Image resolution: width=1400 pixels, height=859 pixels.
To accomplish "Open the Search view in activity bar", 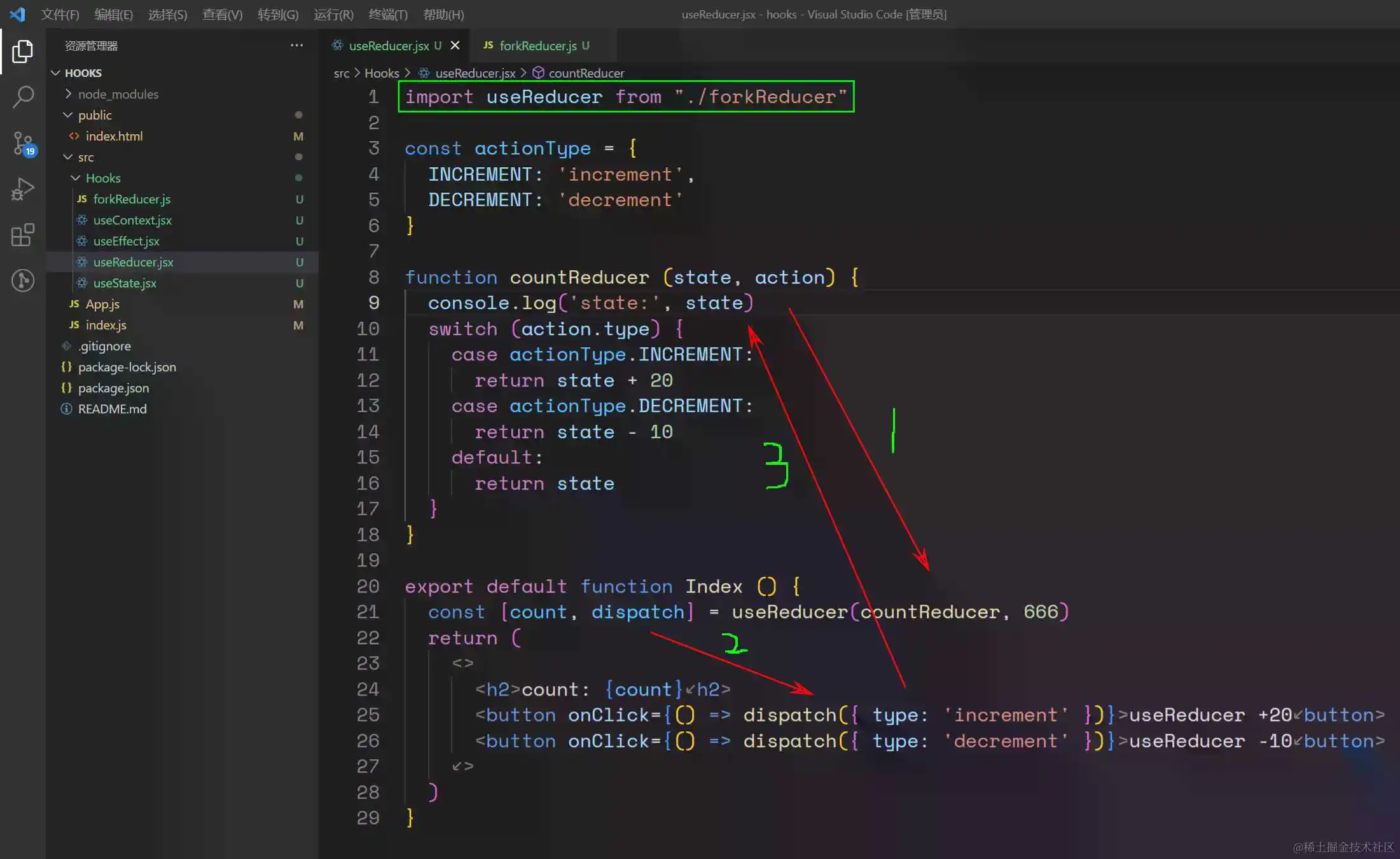I will (x=23, y=97).
